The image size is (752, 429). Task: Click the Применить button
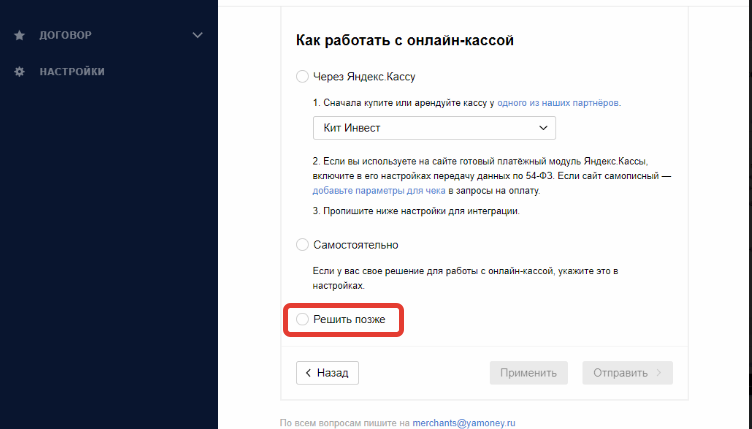click(529, 373)
